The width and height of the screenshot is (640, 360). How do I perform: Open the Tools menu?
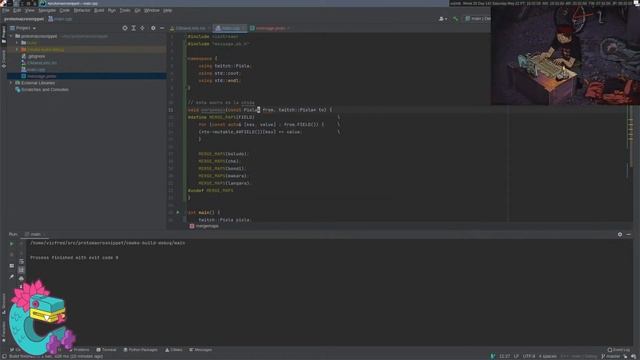coord(125,10)
